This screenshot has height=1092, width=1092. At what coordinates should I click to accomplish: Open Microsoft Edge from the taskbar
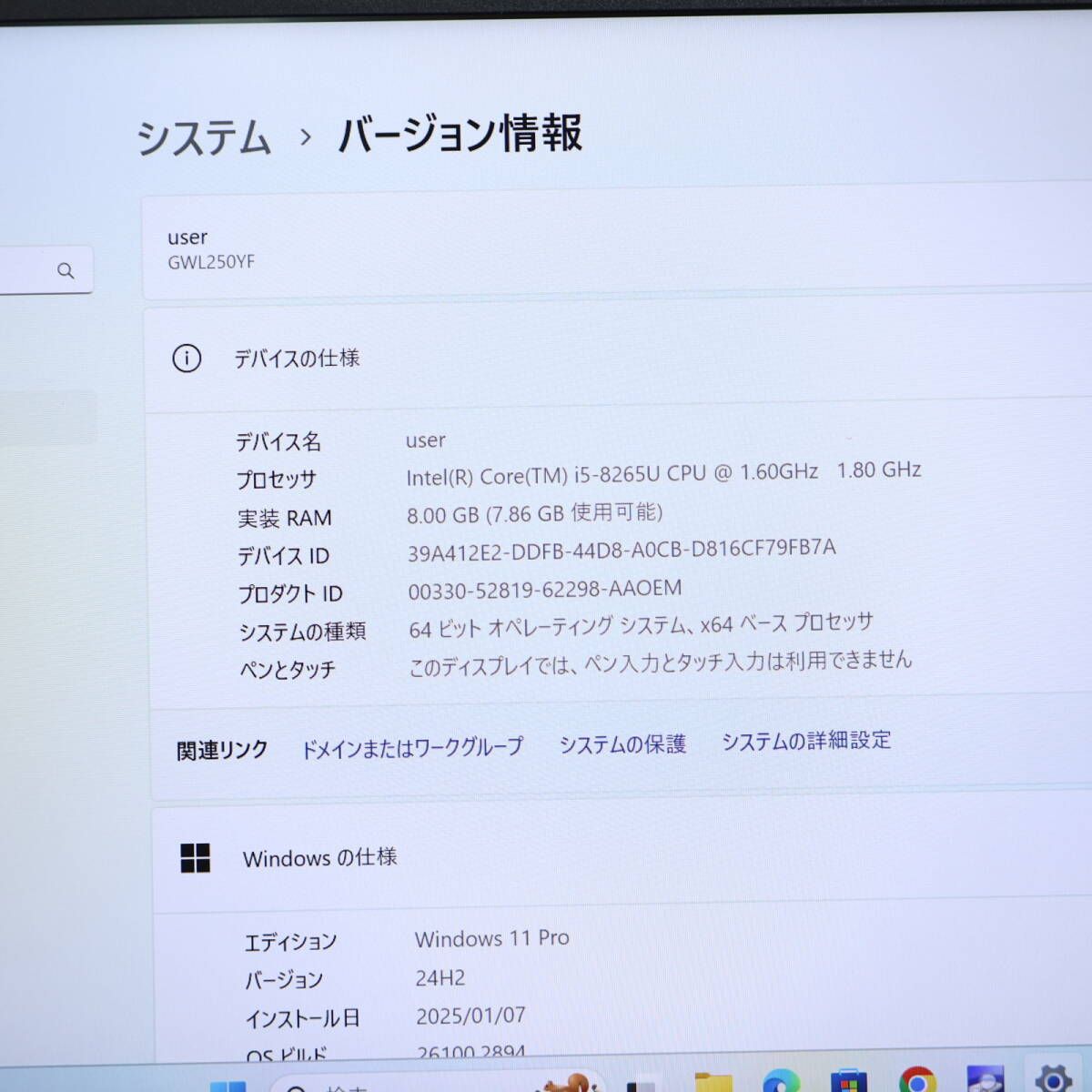[x=780, y=1081]
